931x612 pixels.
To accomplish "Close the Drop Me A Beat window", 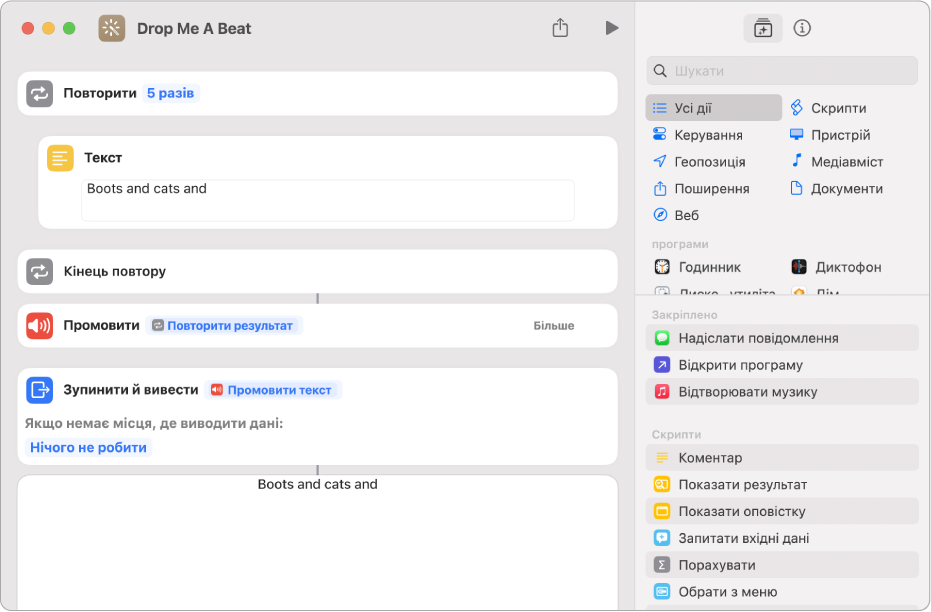I will click(x=28, y=28).
